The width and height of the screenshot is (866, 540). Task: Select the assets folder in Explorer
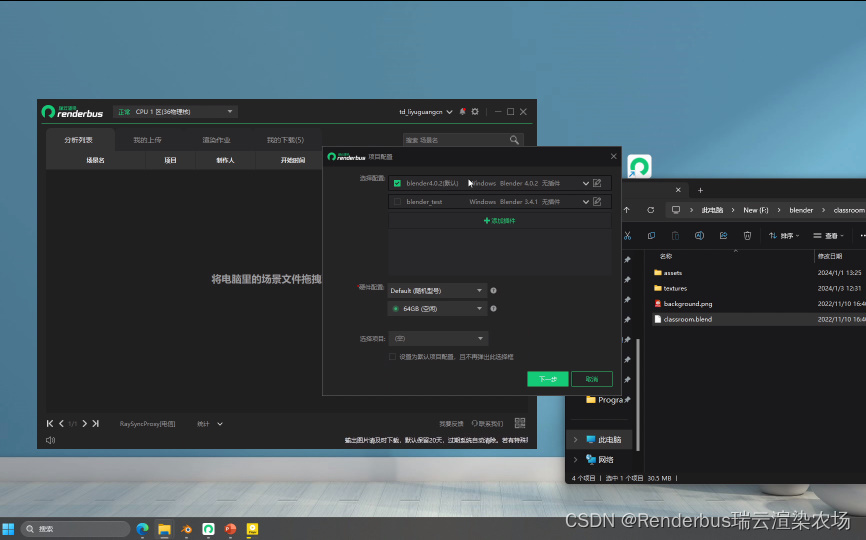pos(673,273)
